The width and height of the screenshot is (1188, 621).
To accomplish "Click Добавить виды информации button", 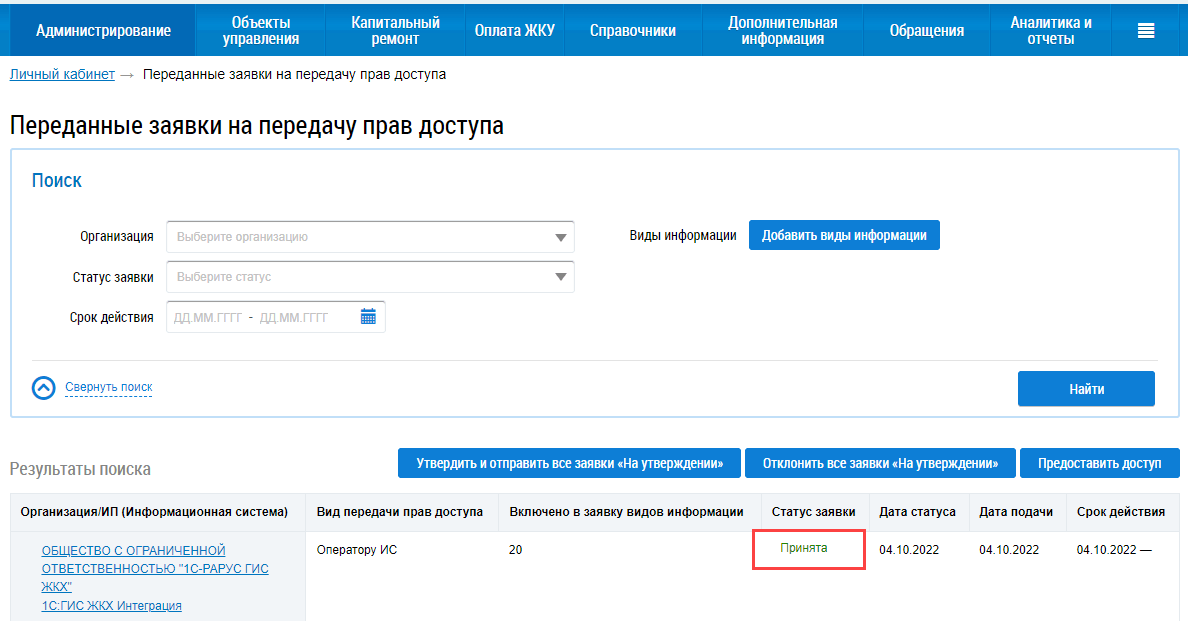I will pyautogui.click(x=844, y=236).
